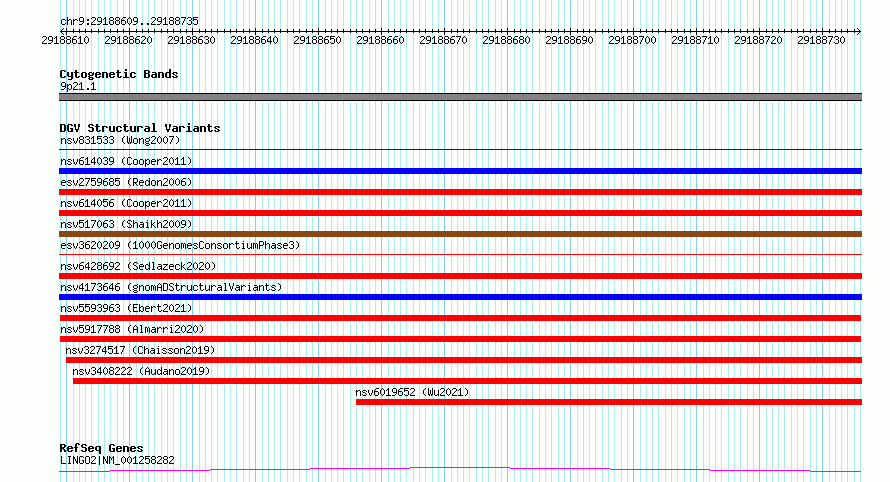Open variant nsv517063 (Shaikh2009) label

pos(126,224)
